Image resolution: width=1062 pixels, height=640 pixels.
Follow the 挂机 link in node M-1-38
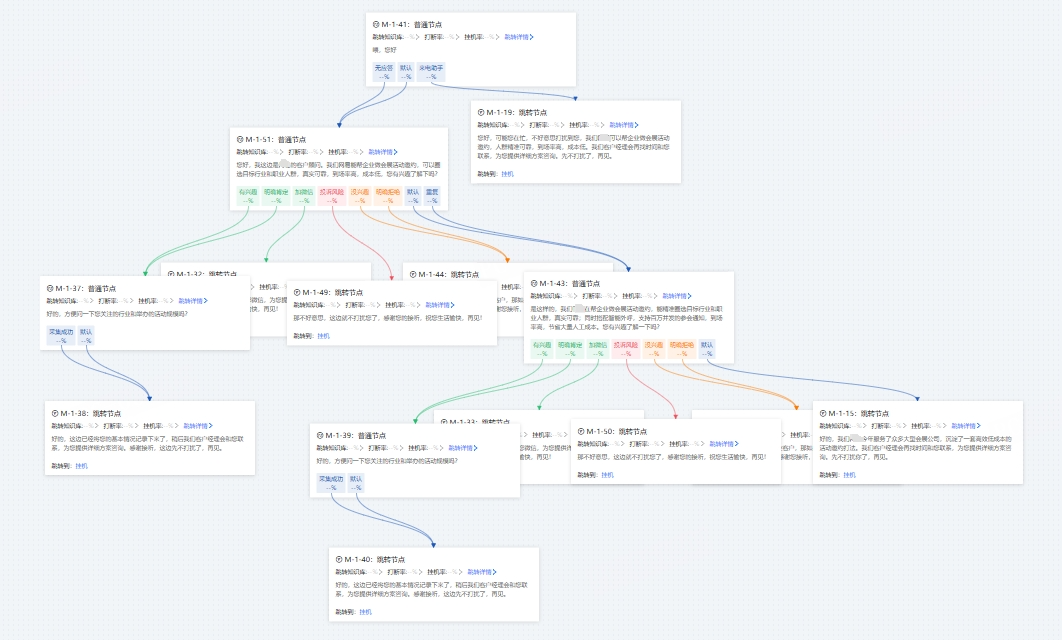81,466
